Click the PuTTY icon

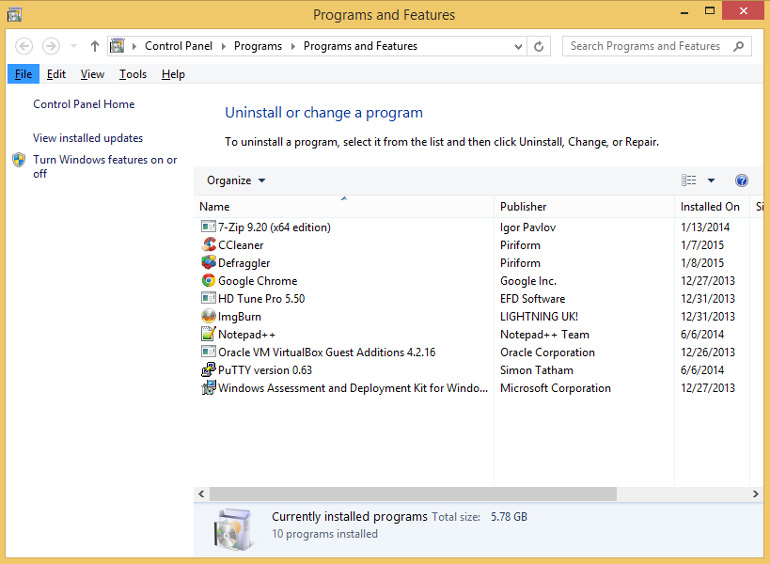(x=208, y=369)
